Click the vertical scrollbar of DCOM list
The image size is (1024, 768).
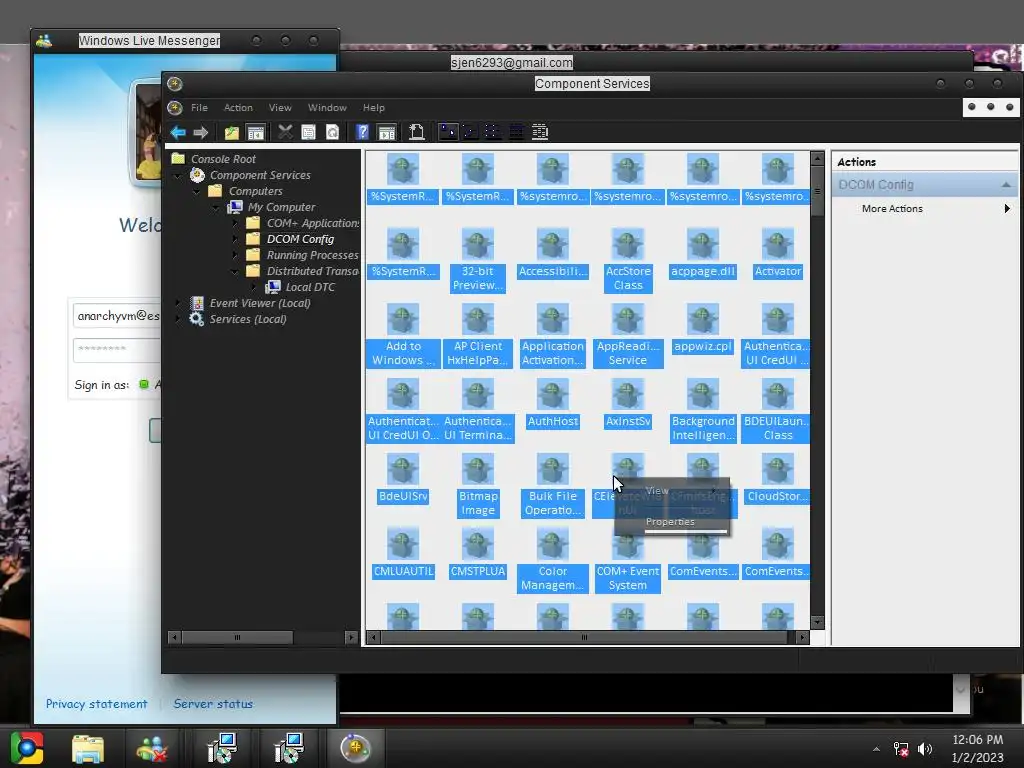(817, 389)
